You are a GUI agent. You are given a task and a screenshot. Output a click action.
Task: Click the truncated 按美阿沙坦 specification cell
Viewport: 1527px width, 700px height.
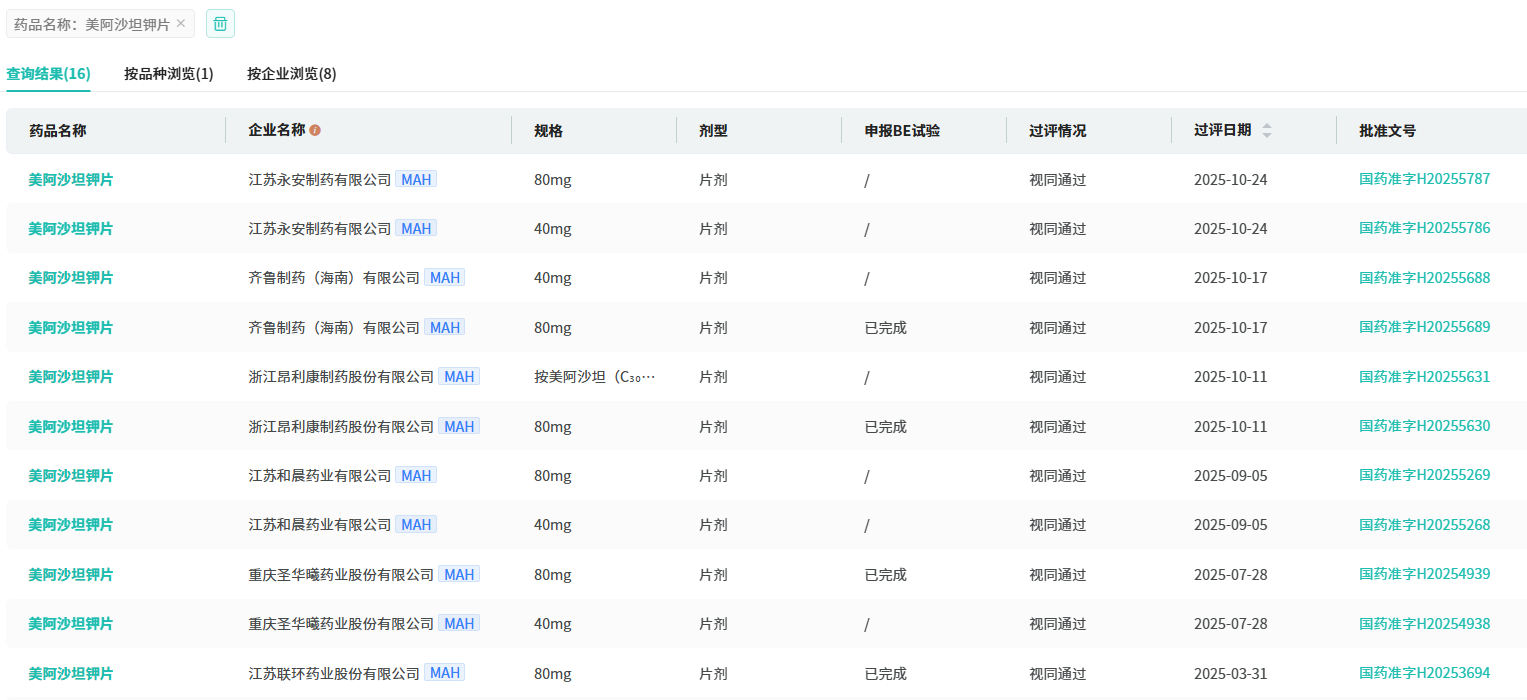point(595,377)
